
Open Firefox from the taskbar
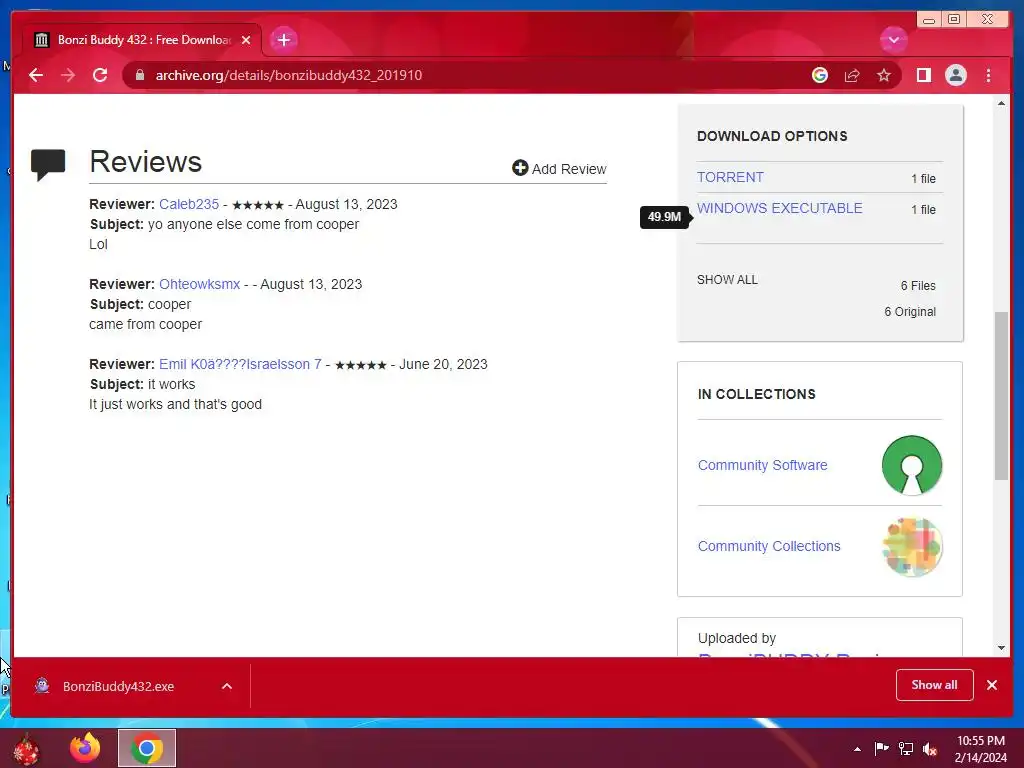click(x=85, y=748)
